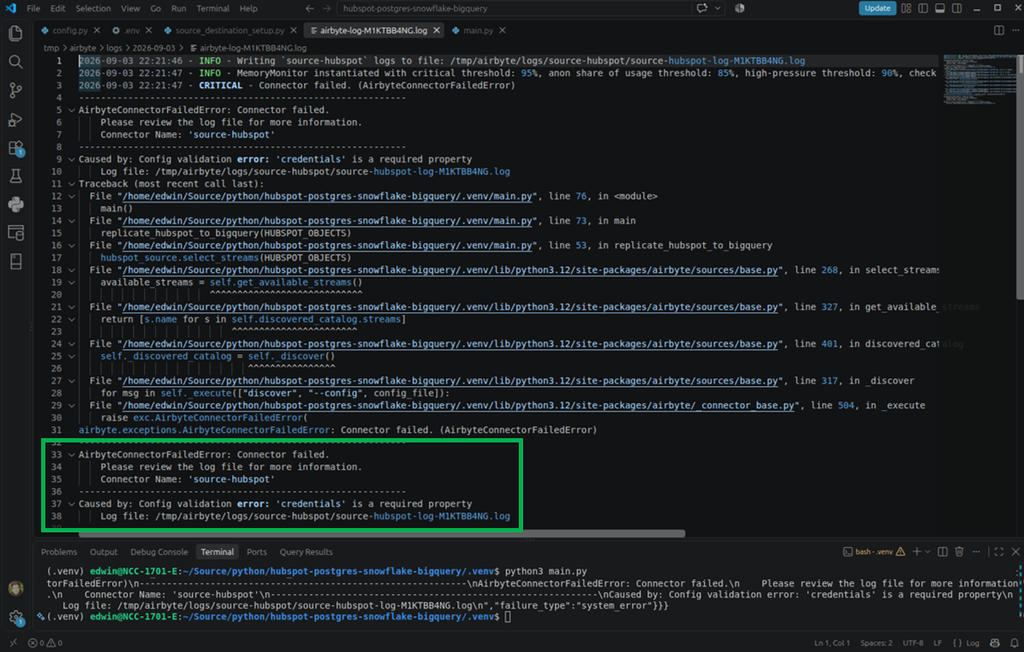Click the Ln 1, Col 1 cursor position
Viewport: 1024px width, 652px height.
(x=831, y=643)
